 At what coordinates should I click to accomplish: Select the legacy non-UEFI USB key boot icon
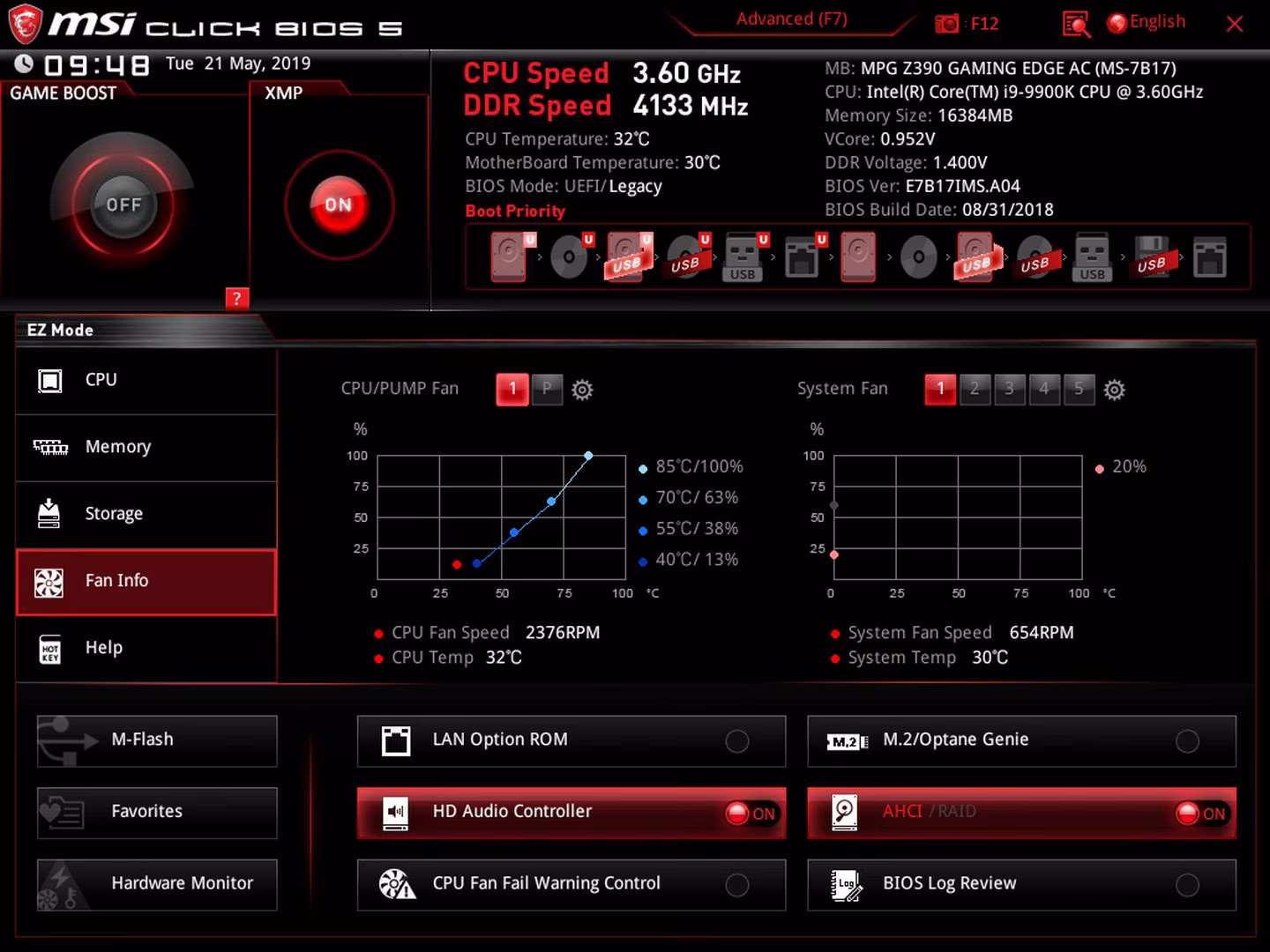[x=1092, y=257]
